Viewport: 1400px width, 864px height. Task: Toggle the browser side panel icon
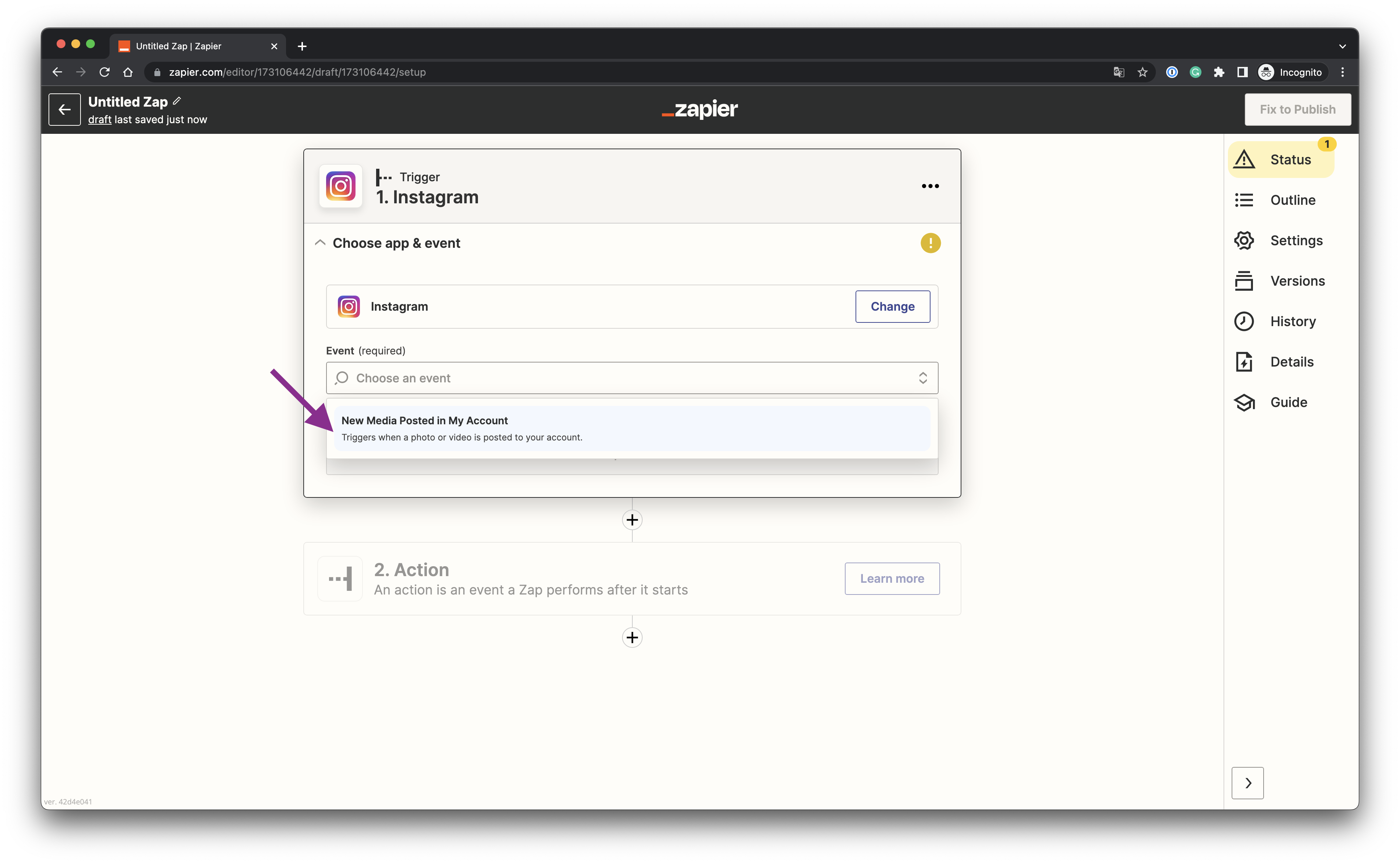point(1242,72)
